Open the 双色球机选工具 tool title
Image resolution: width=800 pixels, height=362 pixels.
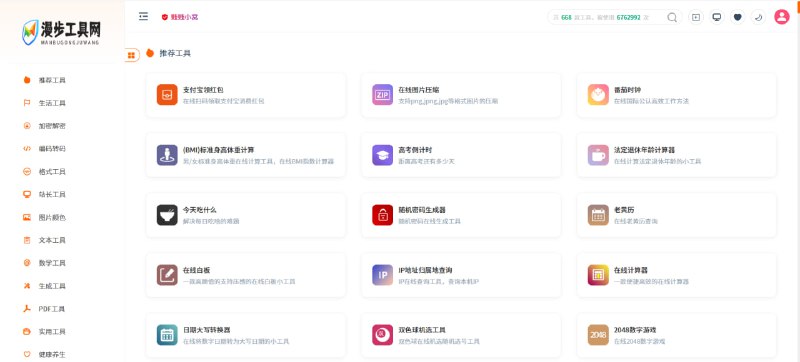coord(422,330)
